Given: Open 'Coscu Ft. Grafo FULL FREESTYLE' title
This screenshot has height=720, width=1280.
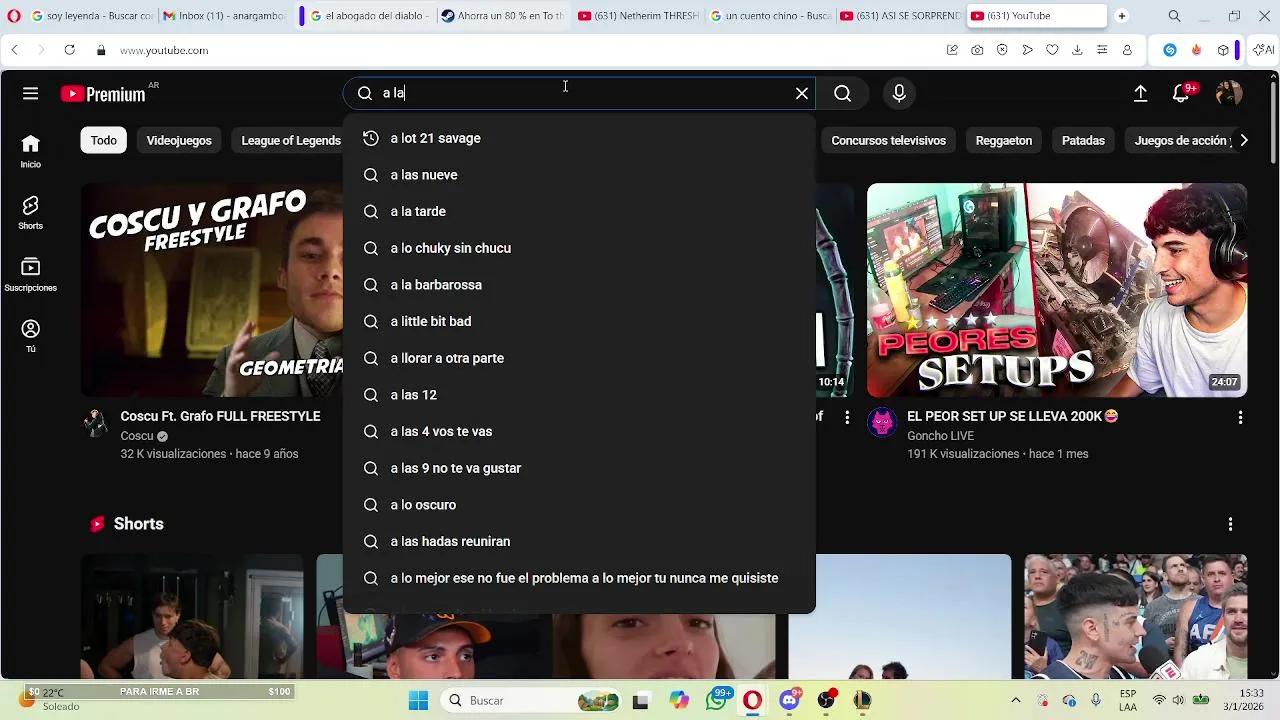Looking at the screenshot, I should [220, 416].
